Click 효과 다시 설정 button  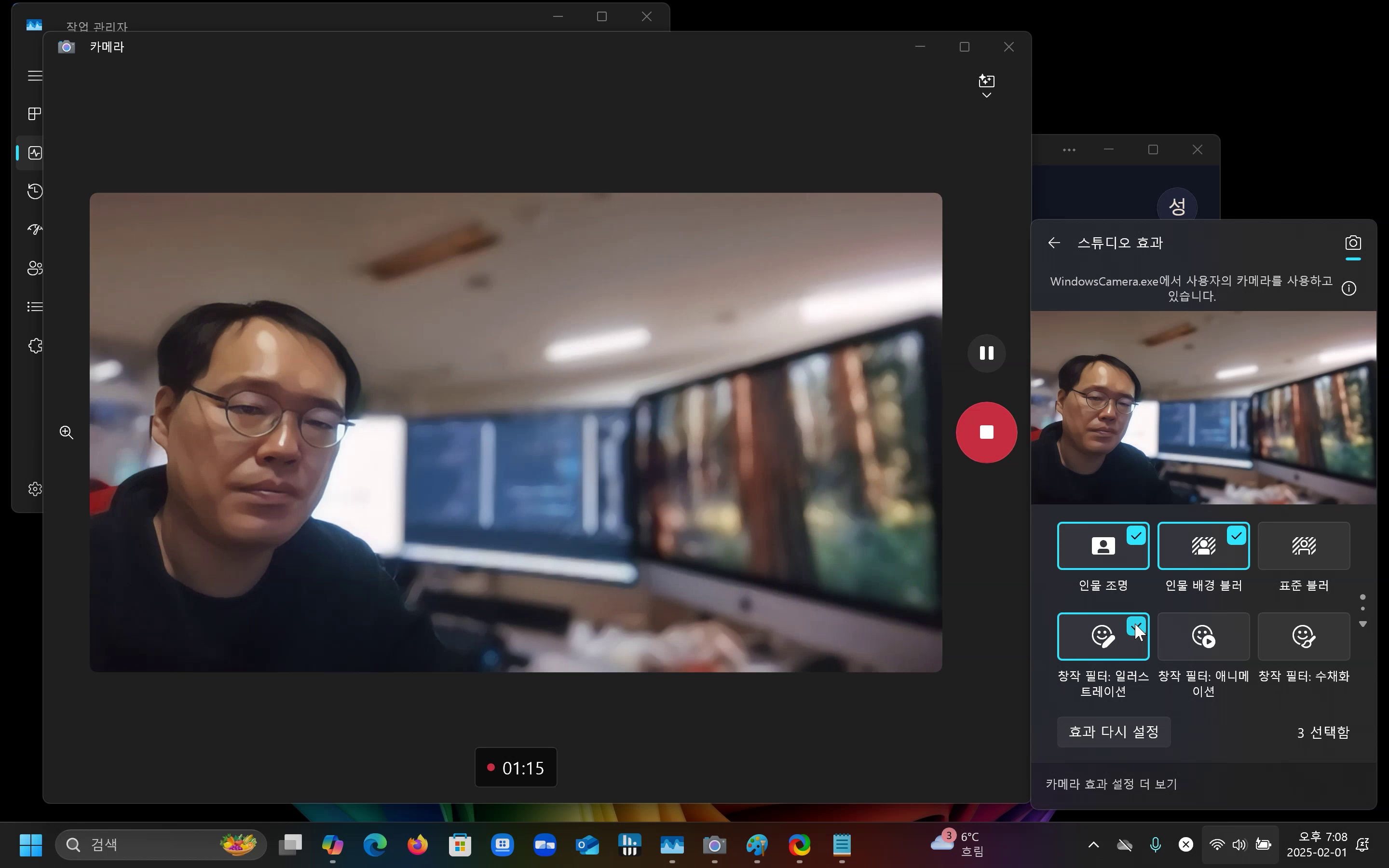tap(1113, 732)
